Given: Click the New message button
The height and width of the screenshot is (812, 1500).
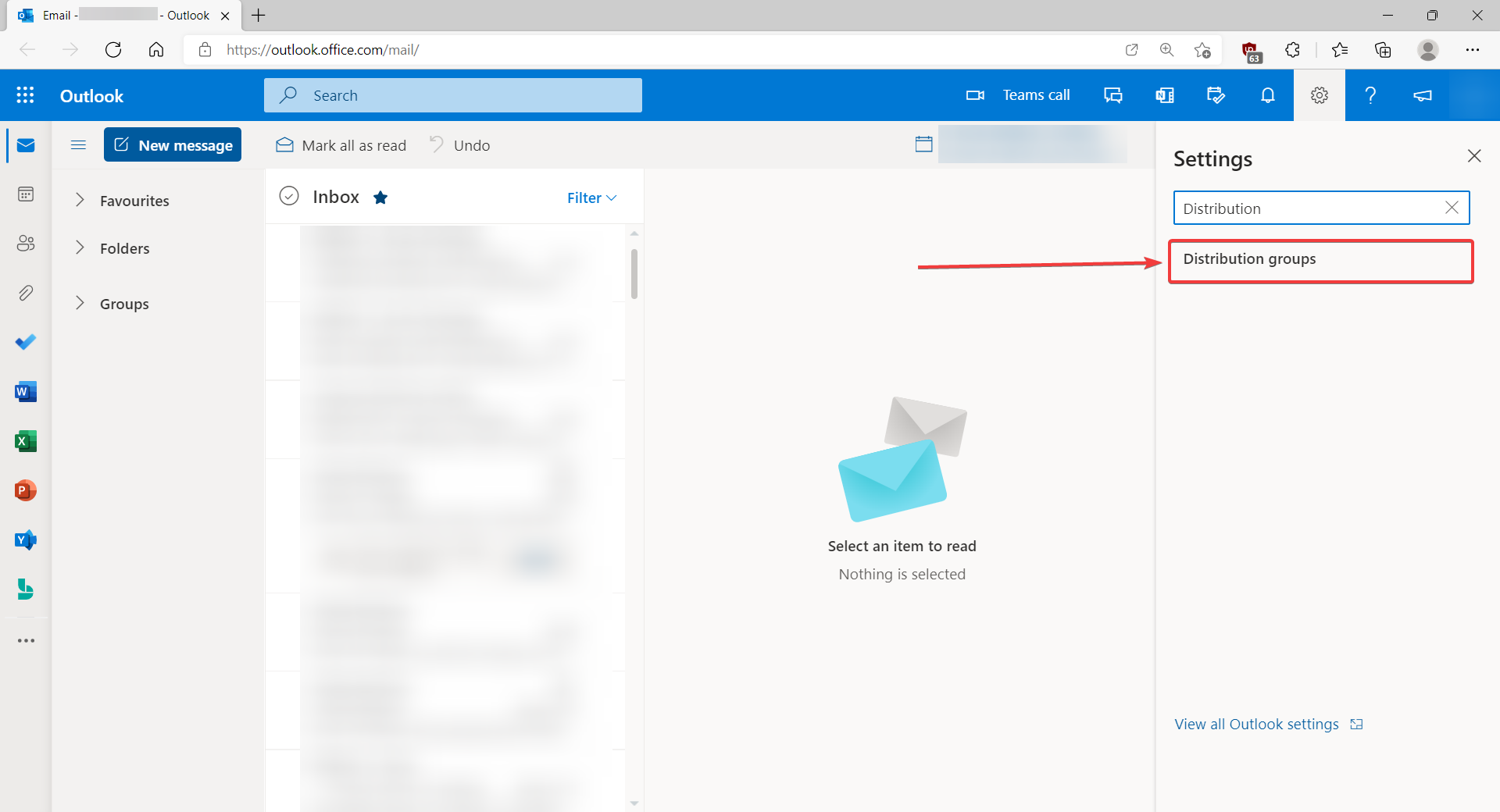Looking at the screenshot, I should (173, 145).
